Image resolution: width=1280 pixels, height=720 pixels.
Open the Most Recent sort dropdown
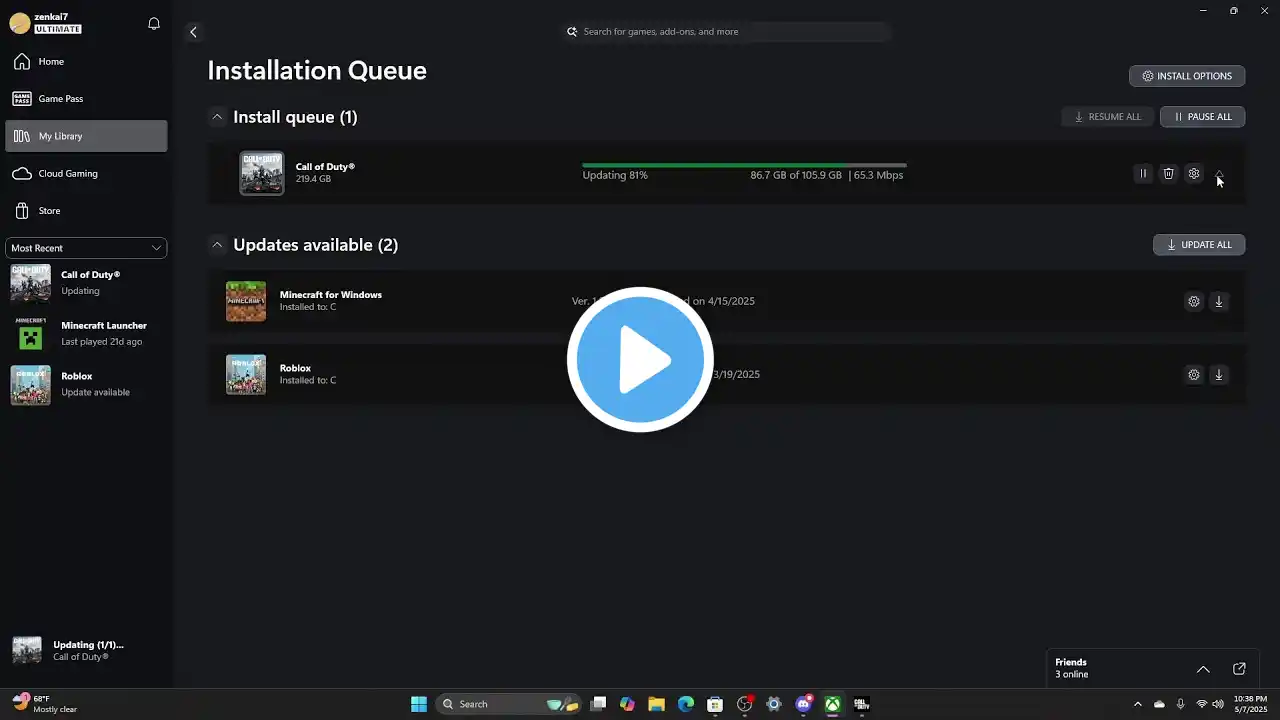click(x=86, y=248)
